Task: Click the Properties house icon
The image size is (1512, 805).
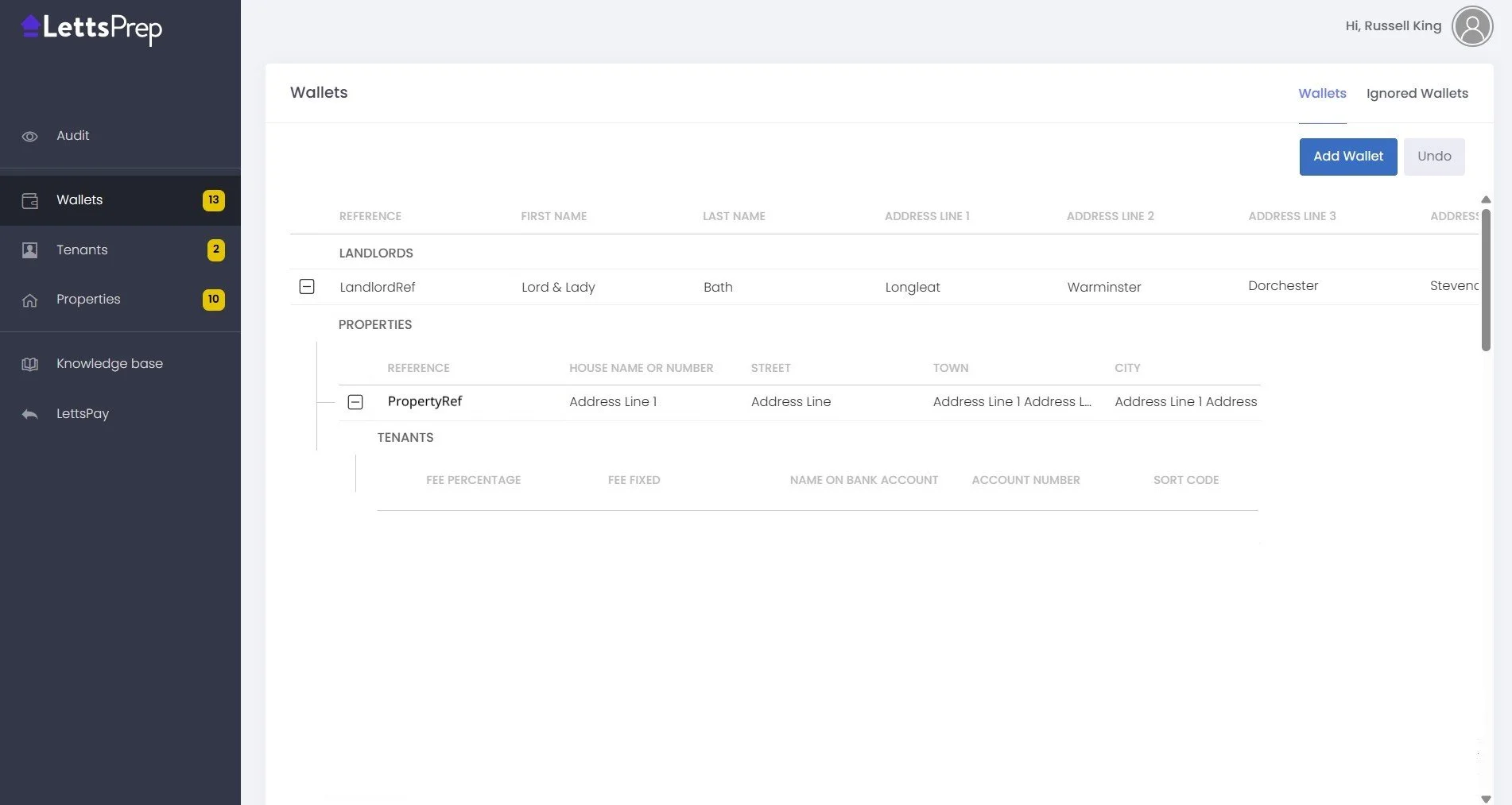Action: click(29, 300)
